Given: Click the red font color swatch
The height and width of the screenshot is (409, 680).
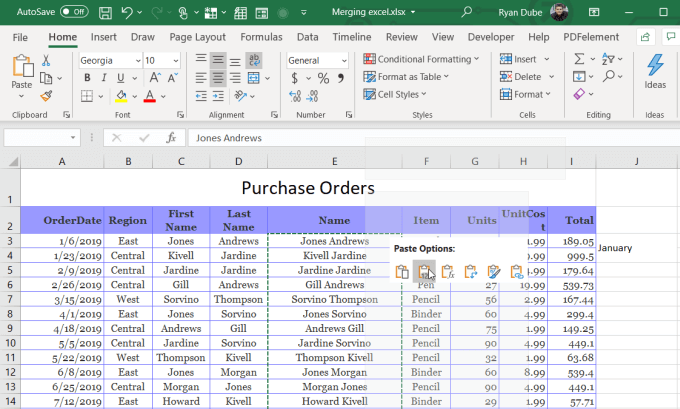Looking at the screenshot, I should [149, 96].
